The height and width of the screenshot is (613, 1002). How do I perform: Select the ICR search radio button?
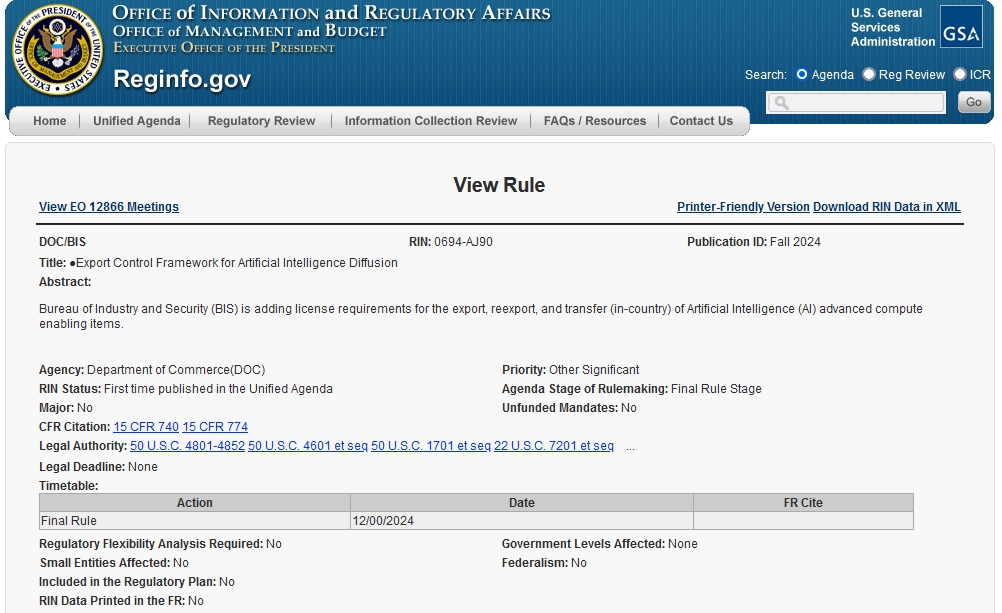click(x=959, y=74)
